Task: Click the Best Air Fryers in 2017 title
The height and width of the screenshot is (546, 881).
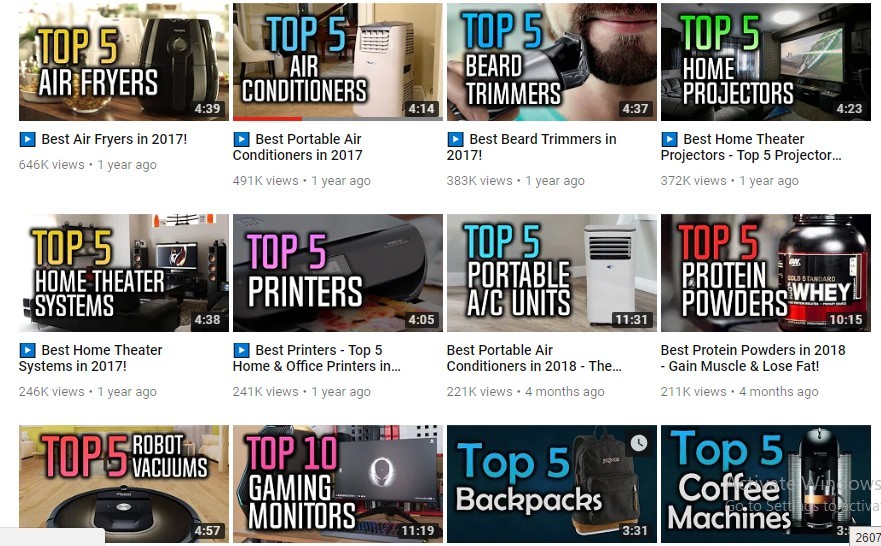Action: [114, 139]
